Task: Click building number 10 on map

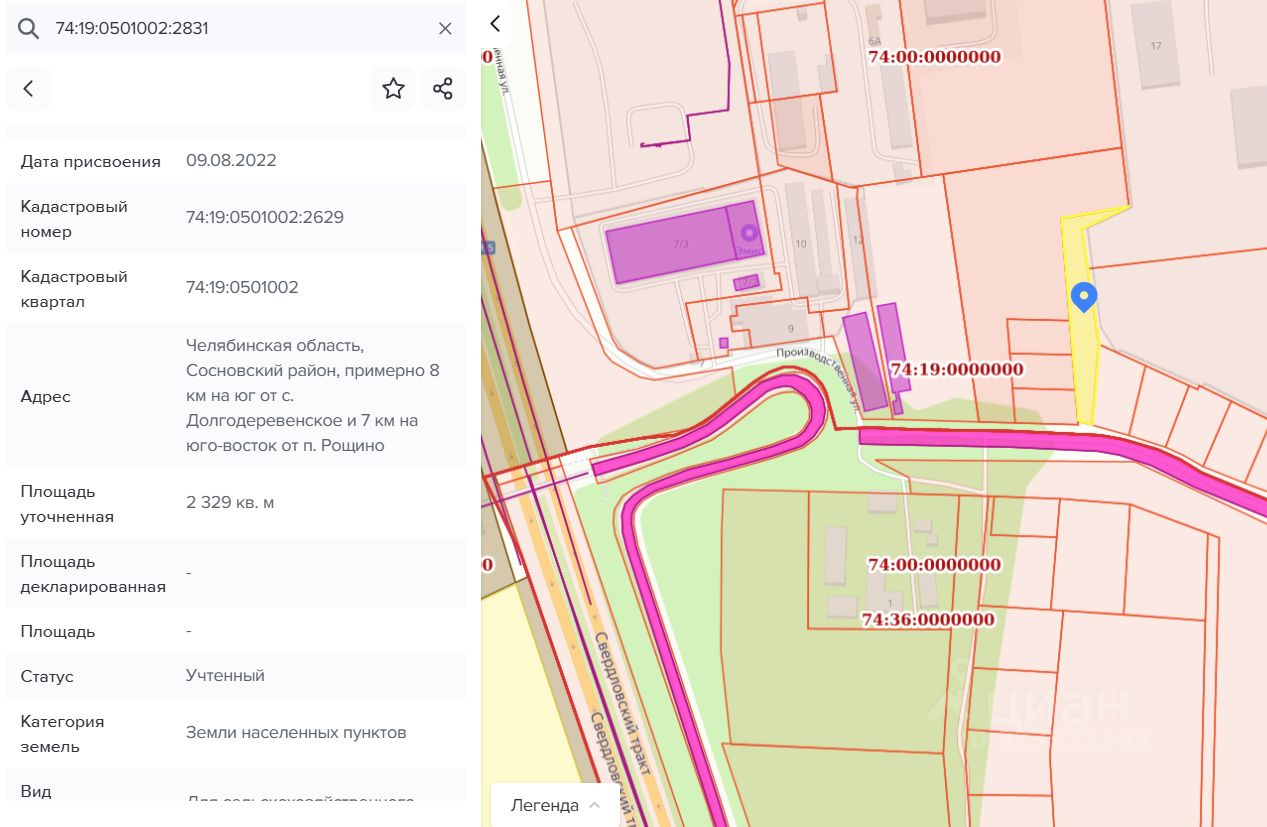Action: (801, 243)
